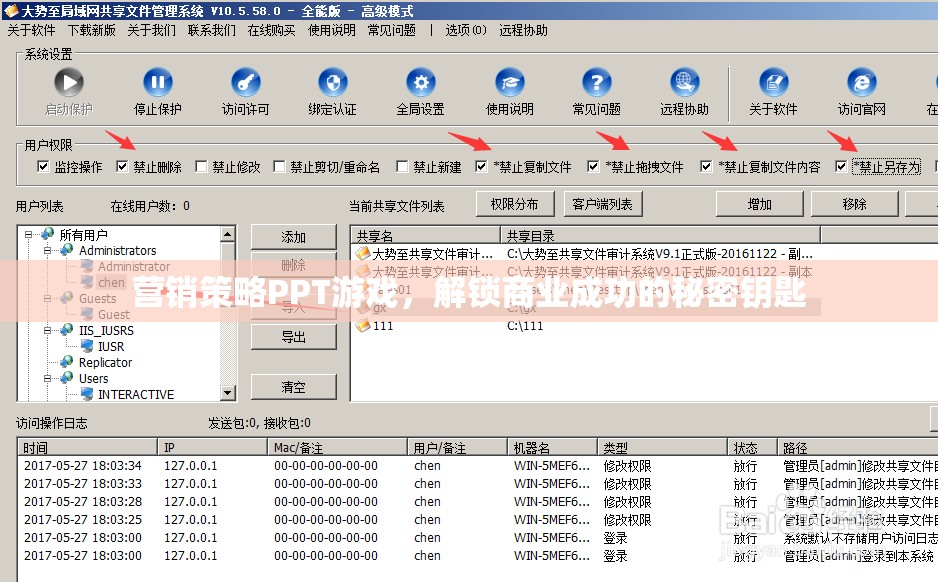Open 远程协助 menu item
Image resolution: width=938 pixels, height=582 pixels.
click(x=523, y=30)
